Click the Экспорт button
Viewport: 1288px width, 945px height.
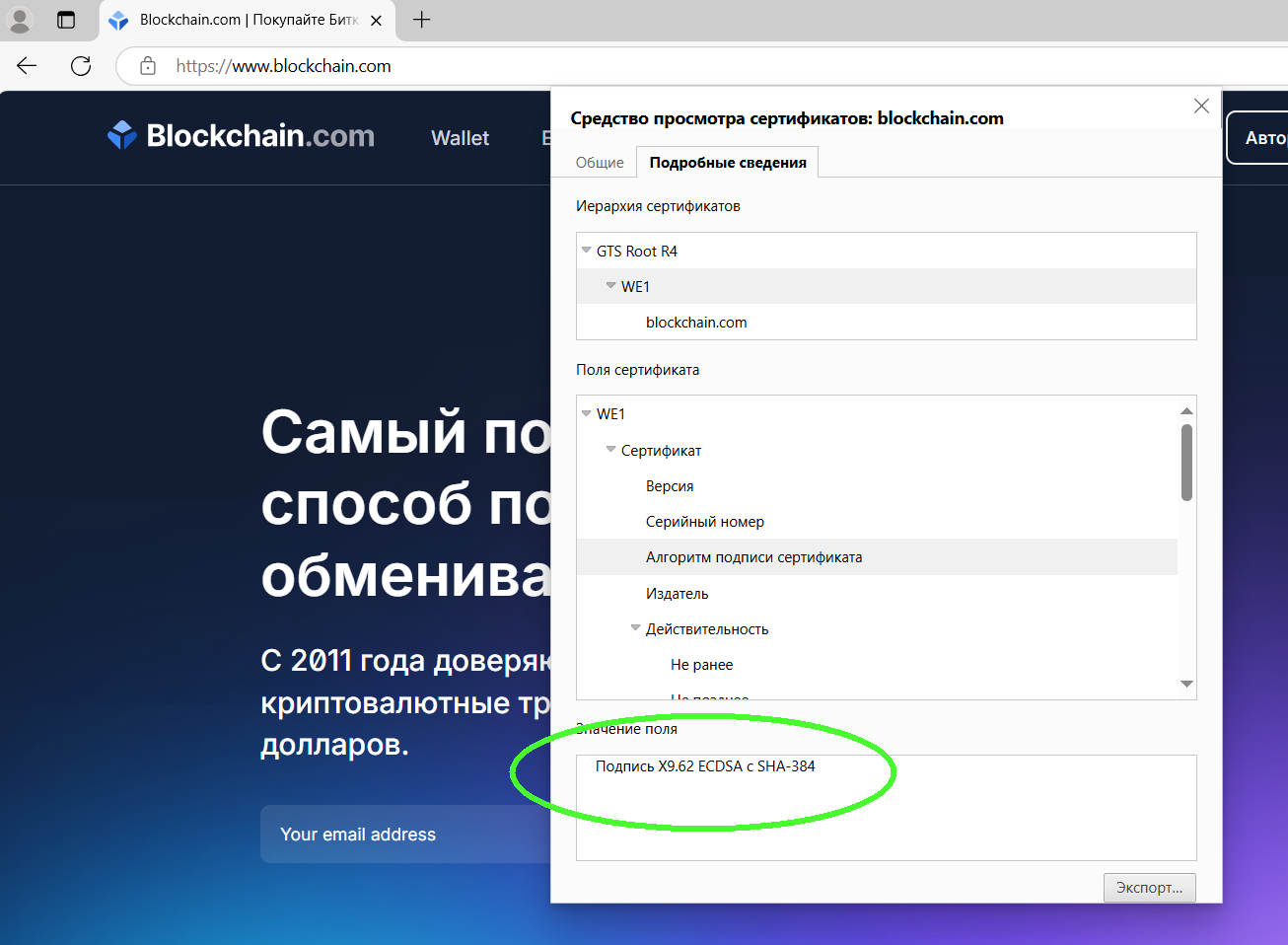click(1150, 888)
